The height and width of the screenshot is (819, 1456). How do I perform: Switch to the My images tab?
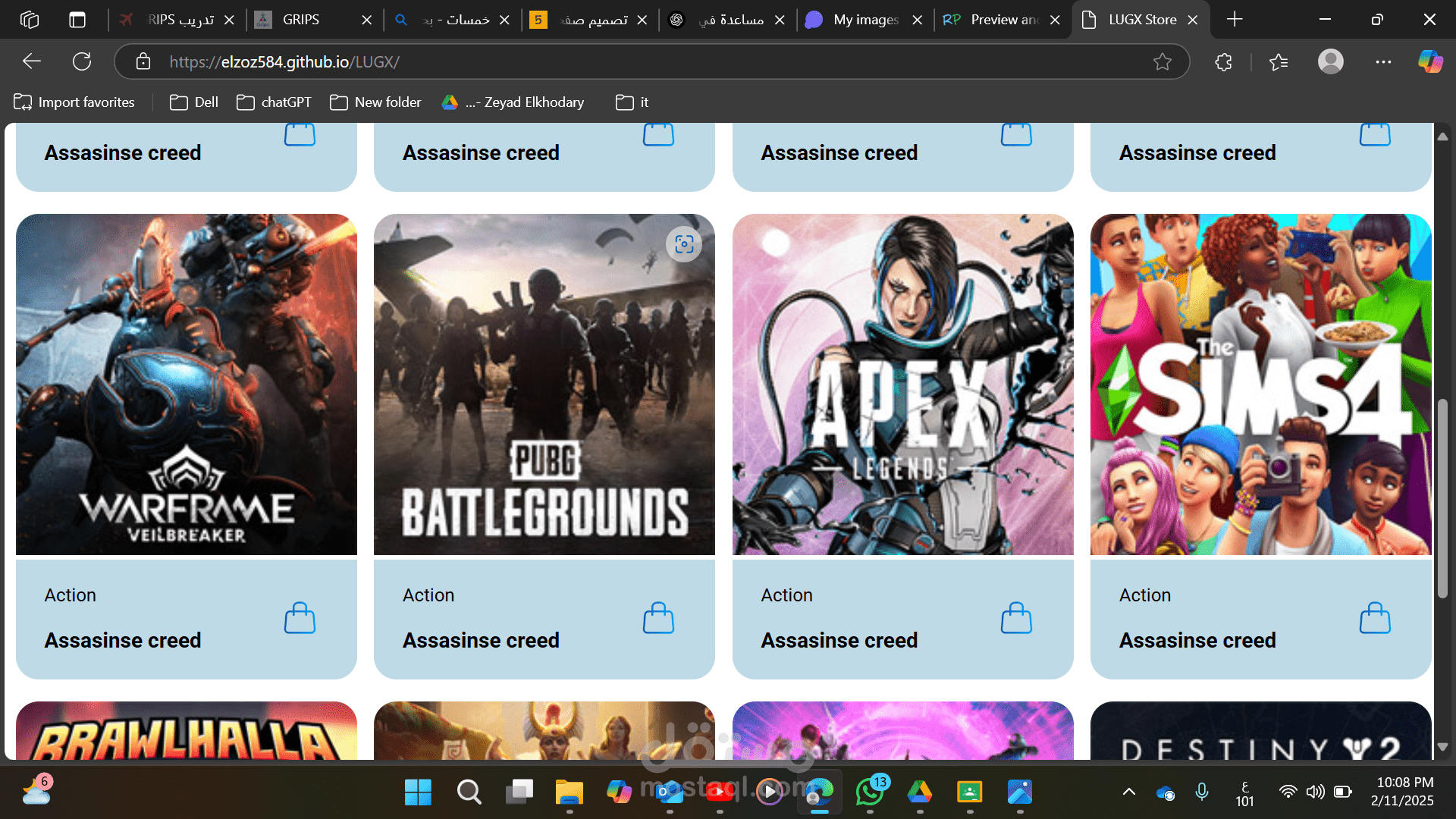pos(865,20)
